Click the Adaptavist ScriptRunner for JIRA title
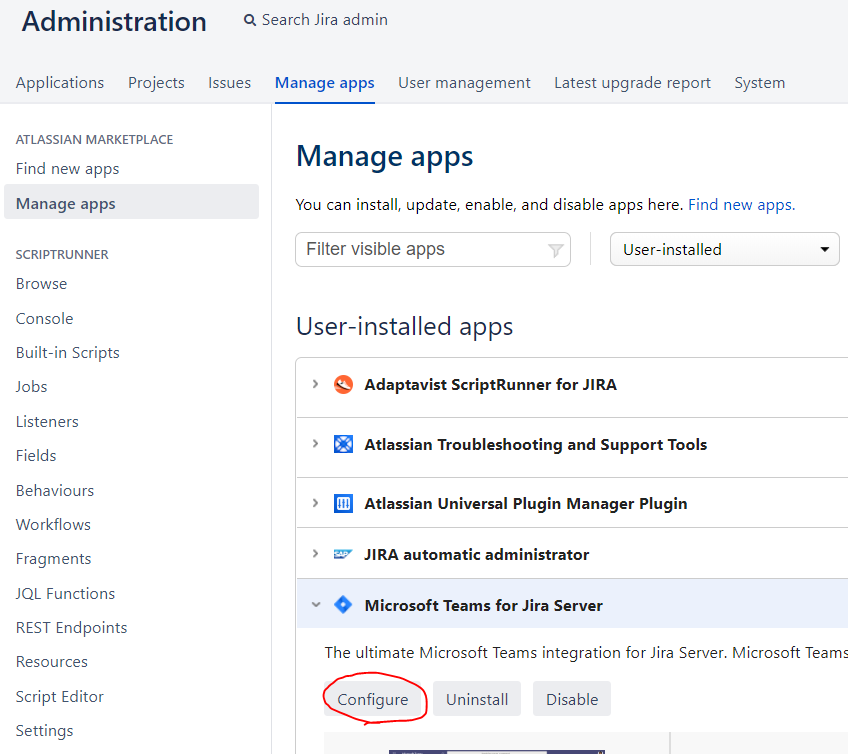 (x=491, y=385)
